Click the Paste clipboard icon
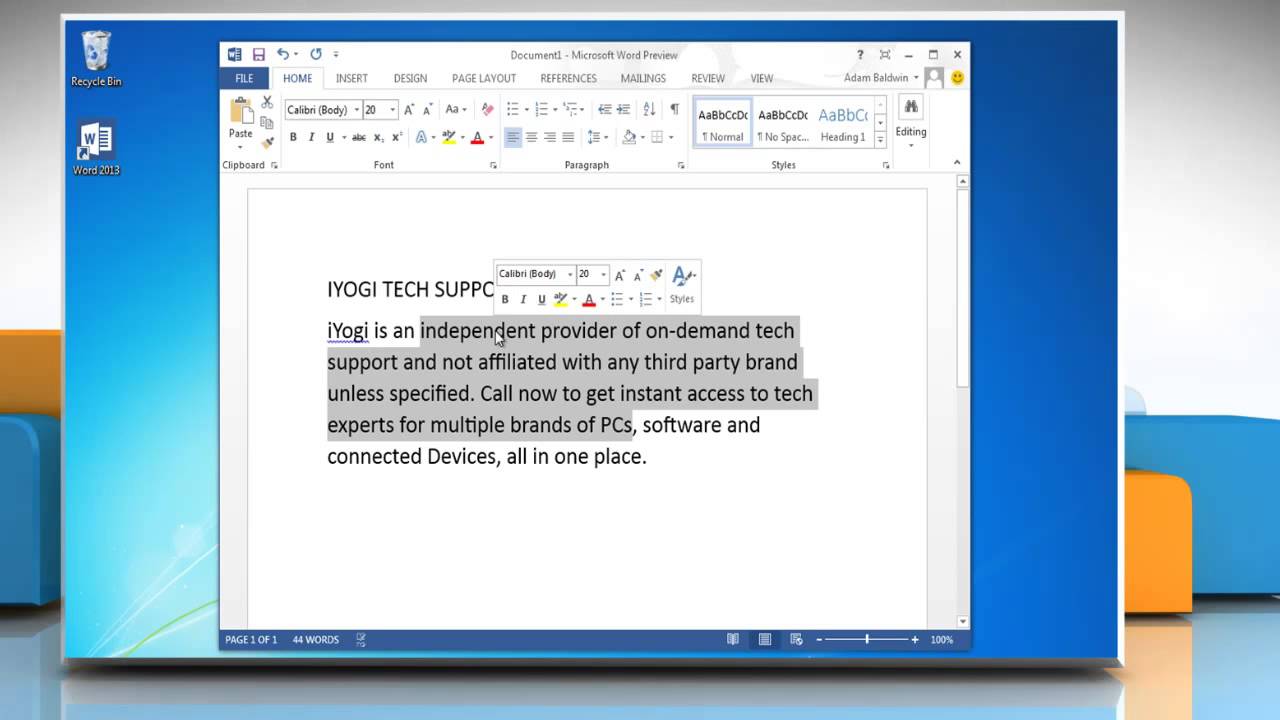Screen dimensions: 1280x720 coord(241,110)
